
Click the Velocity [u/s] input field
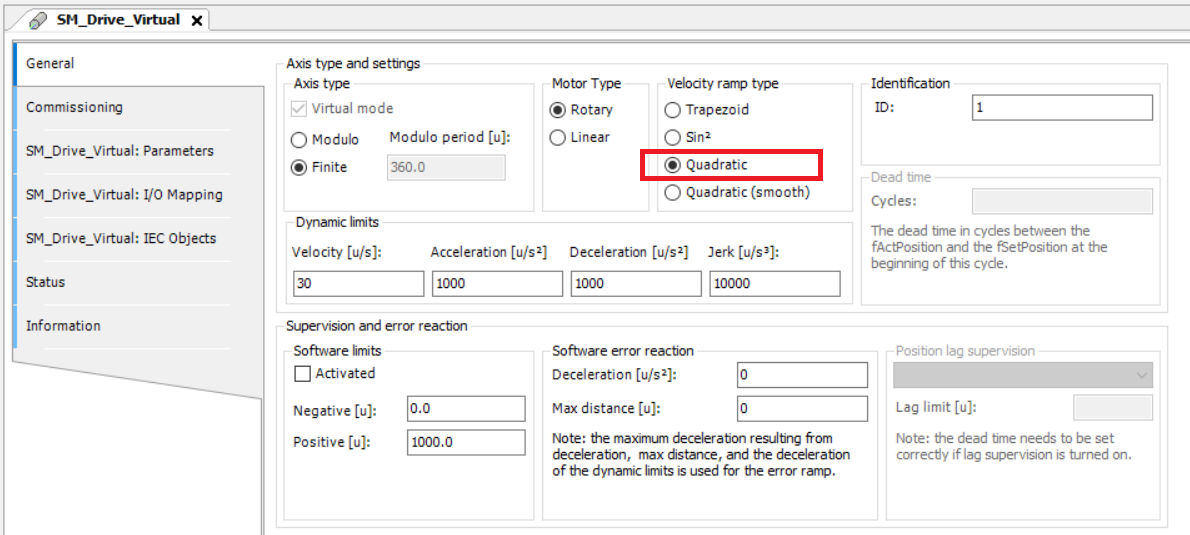coord(358,284)
